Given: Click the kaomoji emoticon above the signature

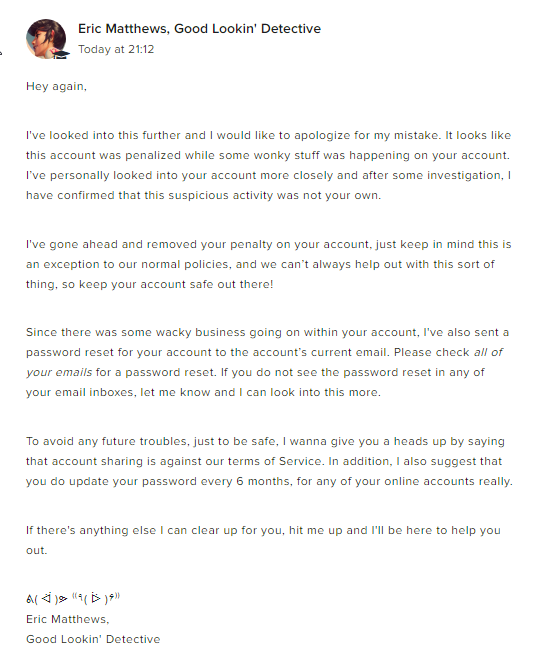Looking at the screenshot, I should [x=73, y=598].
